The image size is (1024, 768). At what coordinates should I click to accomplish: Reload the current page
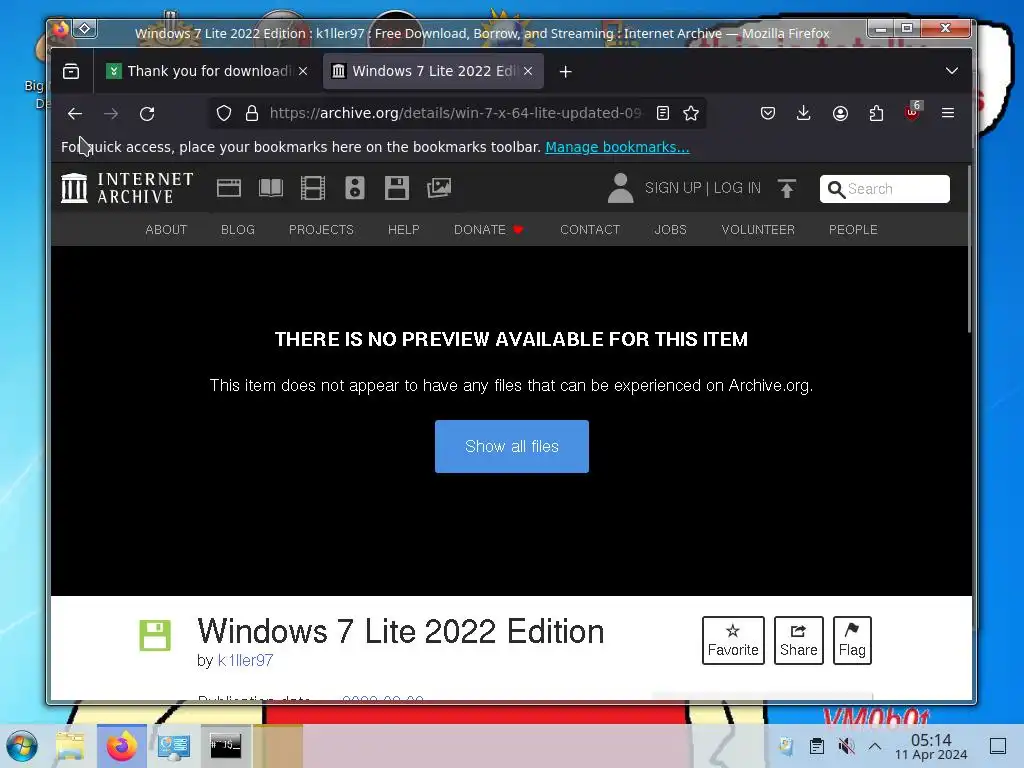click(147, 114)
